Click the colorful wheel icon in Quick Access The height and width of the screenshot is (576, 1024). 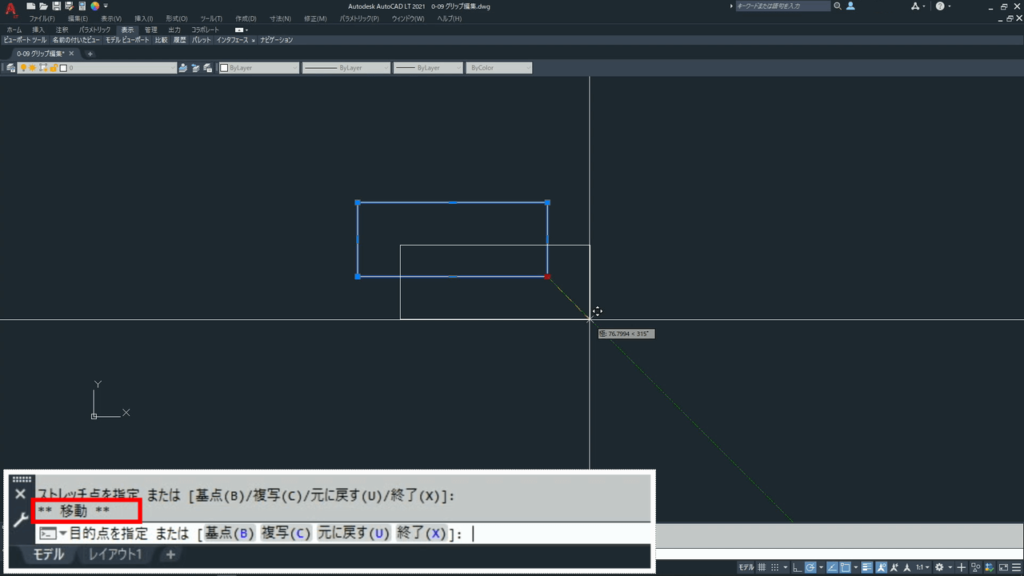pos(95,6)
